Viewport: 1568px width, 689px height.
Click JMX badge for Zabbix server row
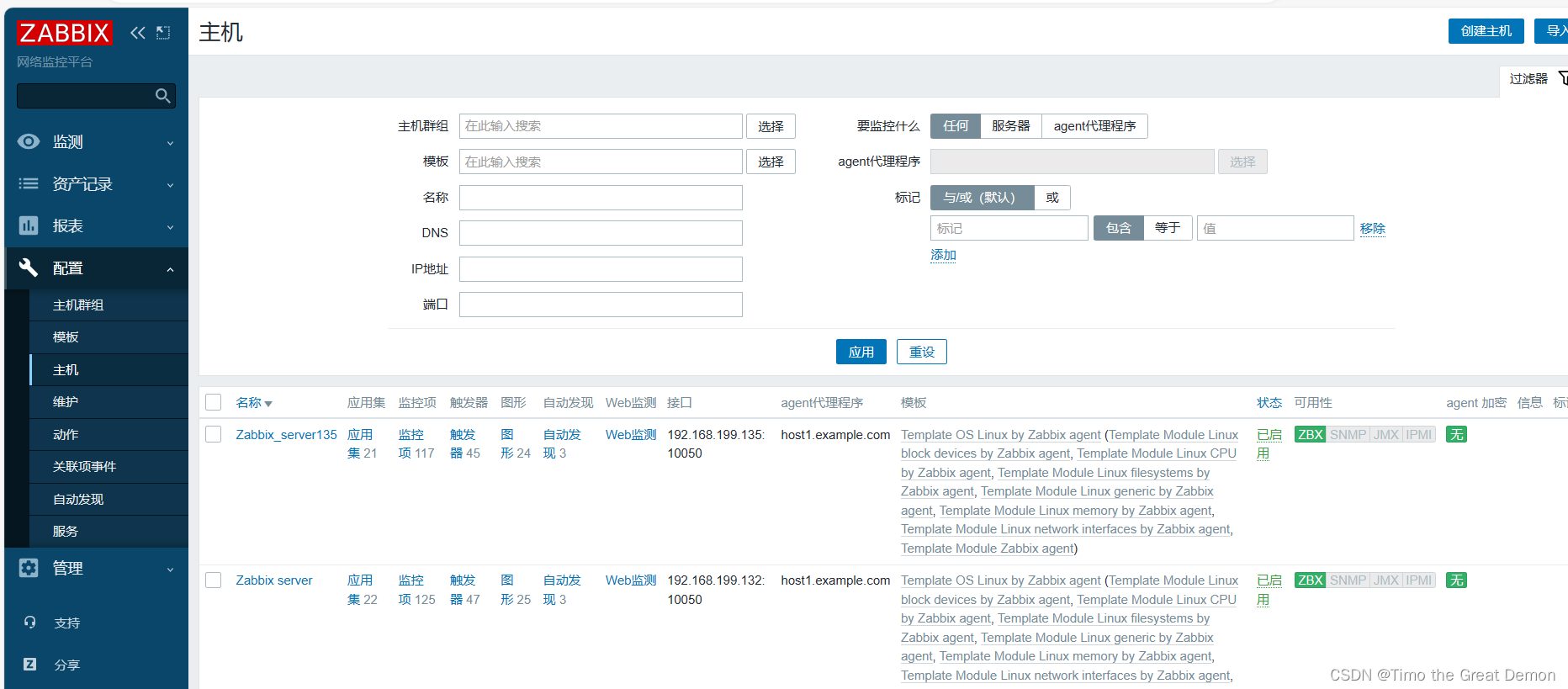tap(1385, 580)
